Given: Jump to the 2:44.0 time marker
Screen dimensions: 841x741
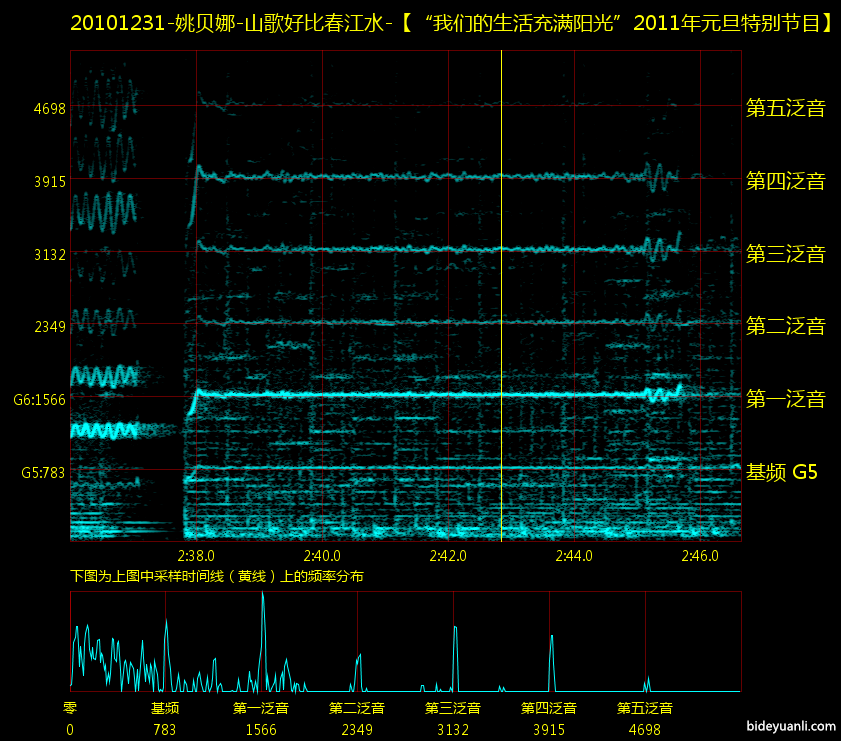Looking at the screenshot, I should coord(574,555).
